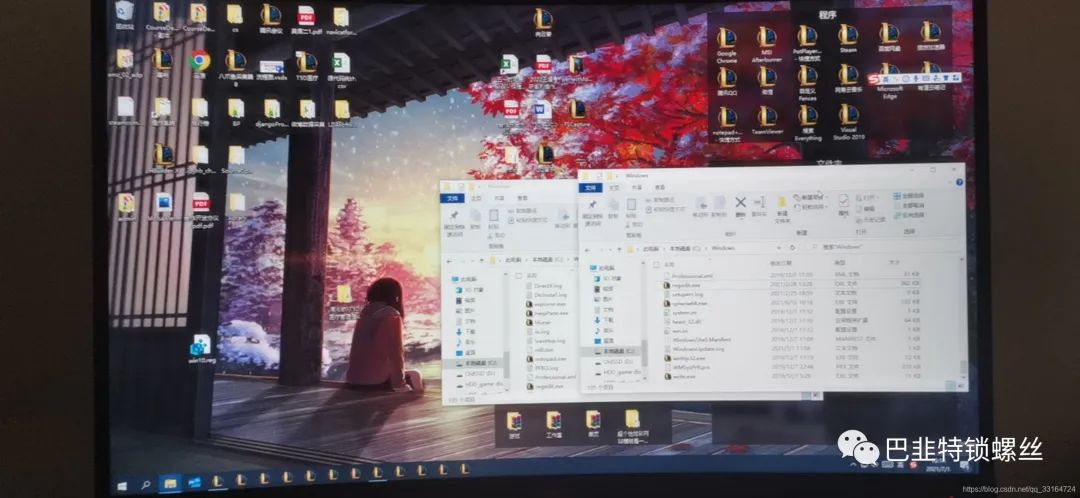Open Visual Studio 2019 shortcut
Image resolution: width=1080 pixels, height=498 pixels.
848,122
